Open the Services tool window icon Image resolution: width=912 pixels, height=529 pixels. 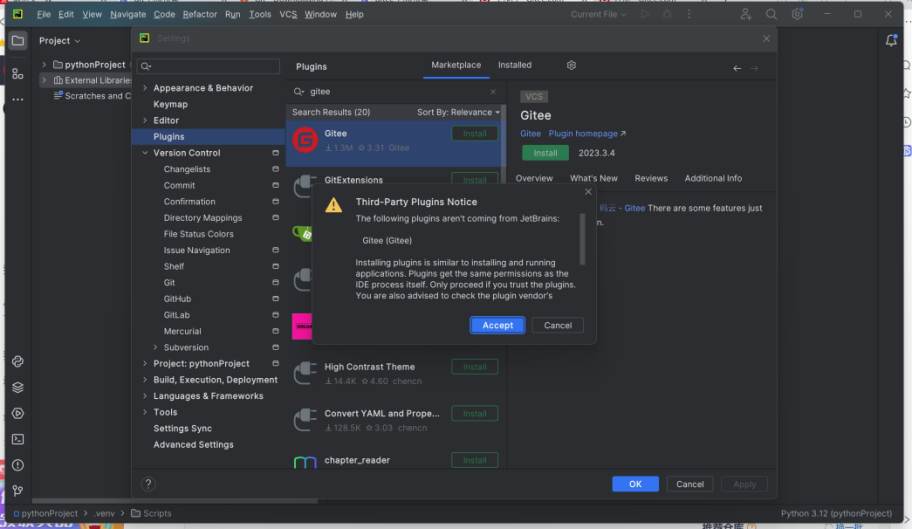click(18, 413)
